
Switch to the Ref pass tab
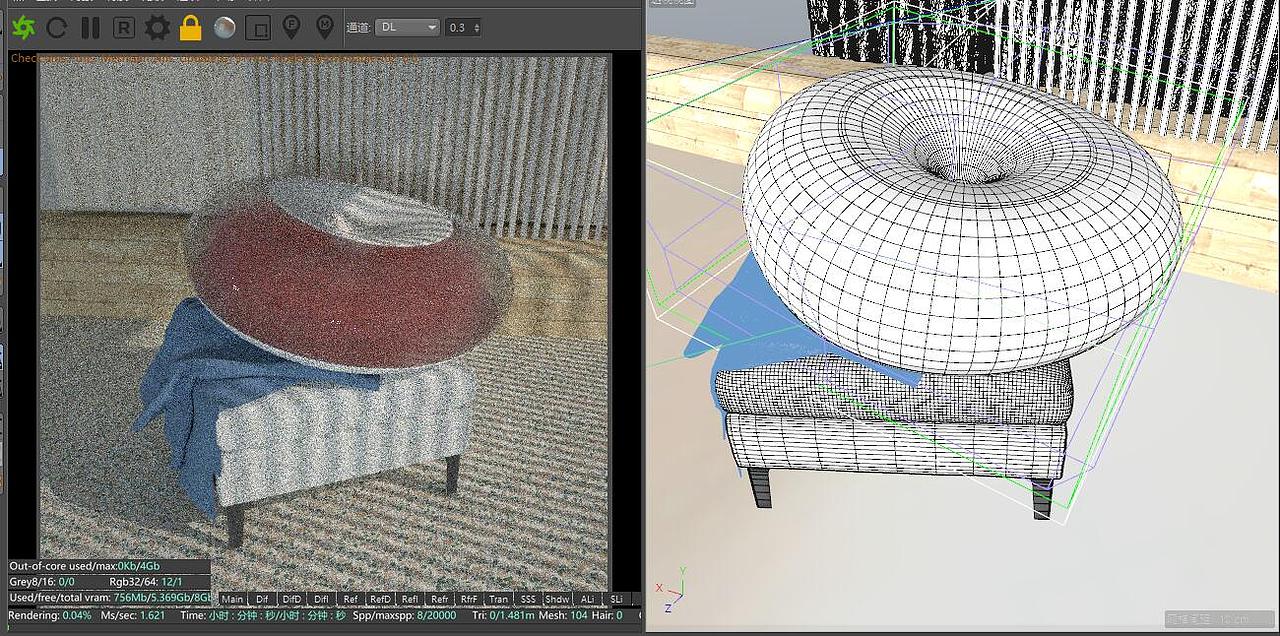click(x=350, y=599)
